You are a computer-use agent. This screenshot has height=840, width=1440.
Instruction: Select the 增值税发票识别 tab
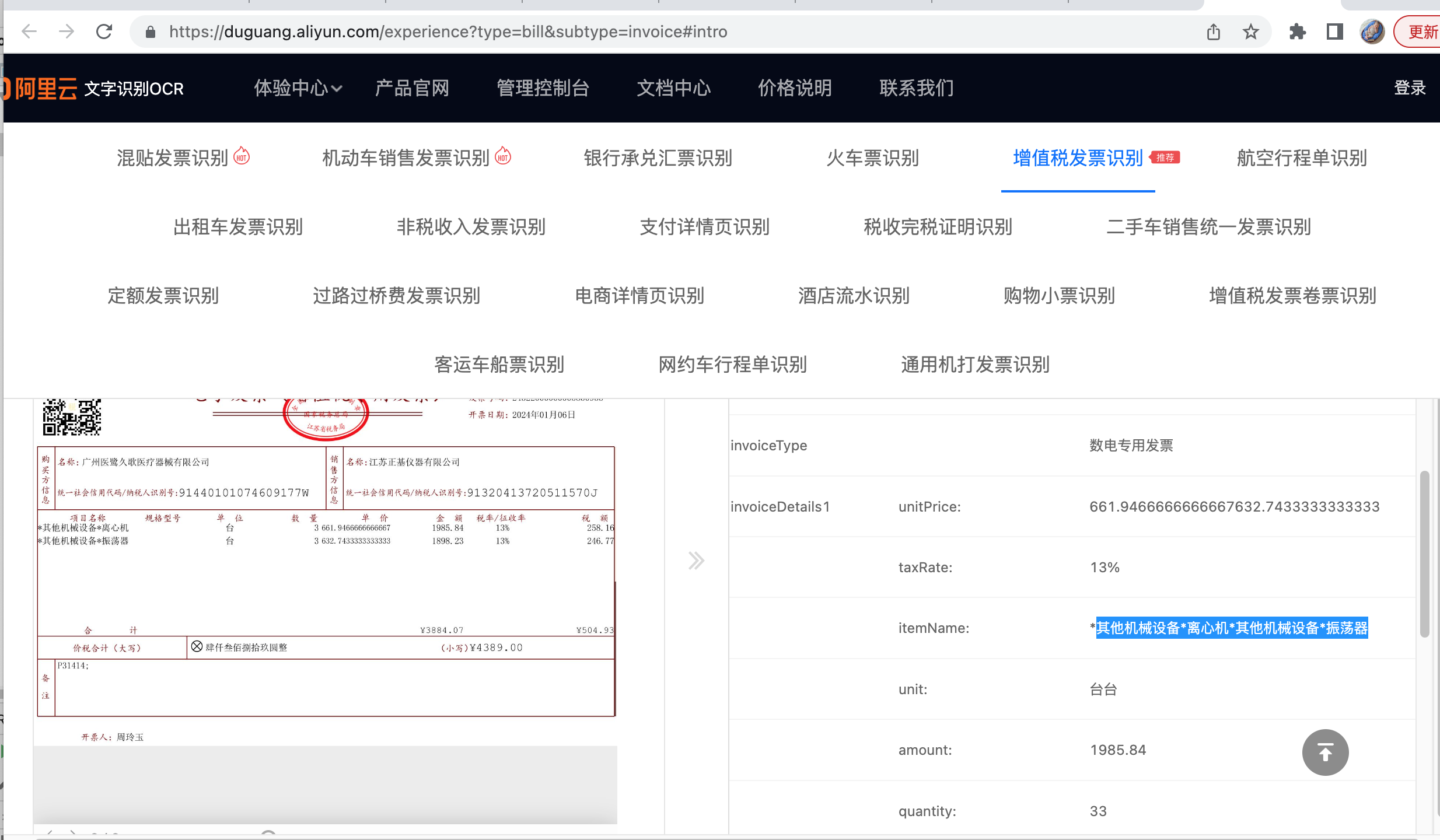point(1078,158)
